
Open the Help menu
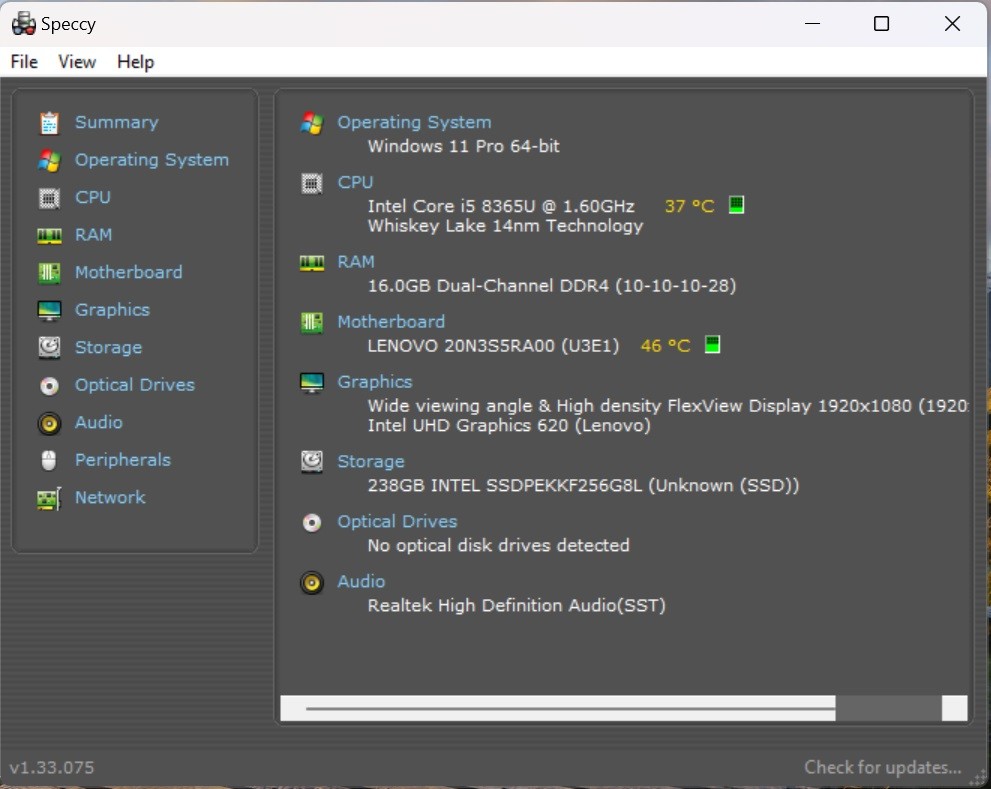pyautogui.click(x=135, y=62)
